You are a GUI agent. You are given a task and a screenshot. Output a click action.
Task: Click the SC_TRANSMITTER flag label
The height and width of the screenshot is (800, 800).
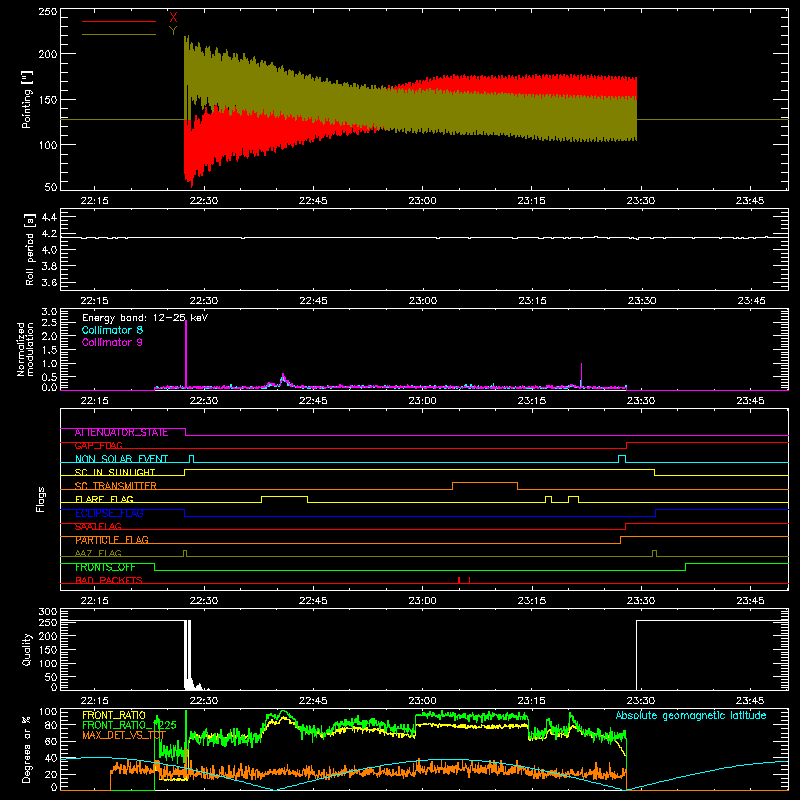click(116, 486)
